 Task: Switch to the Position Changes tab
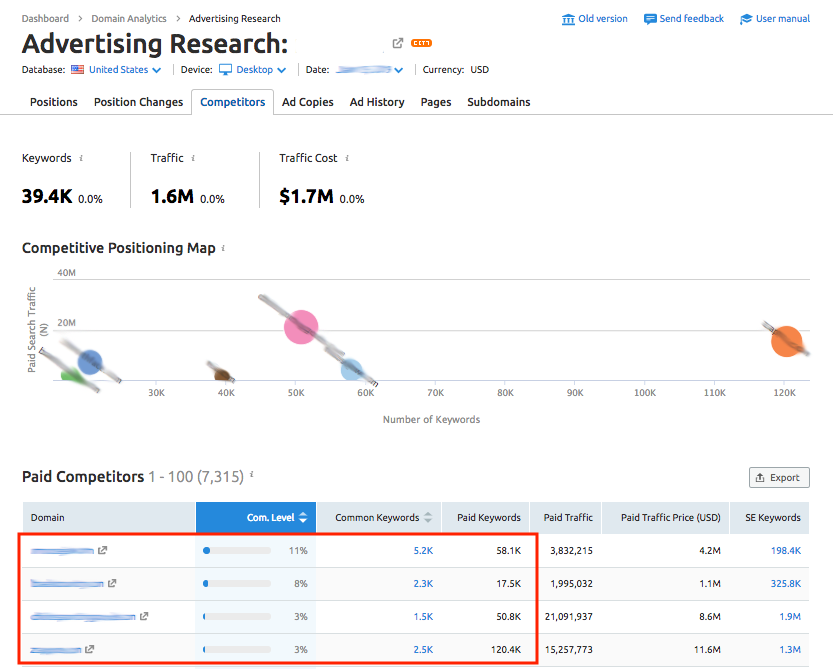(x=138, y=102)
